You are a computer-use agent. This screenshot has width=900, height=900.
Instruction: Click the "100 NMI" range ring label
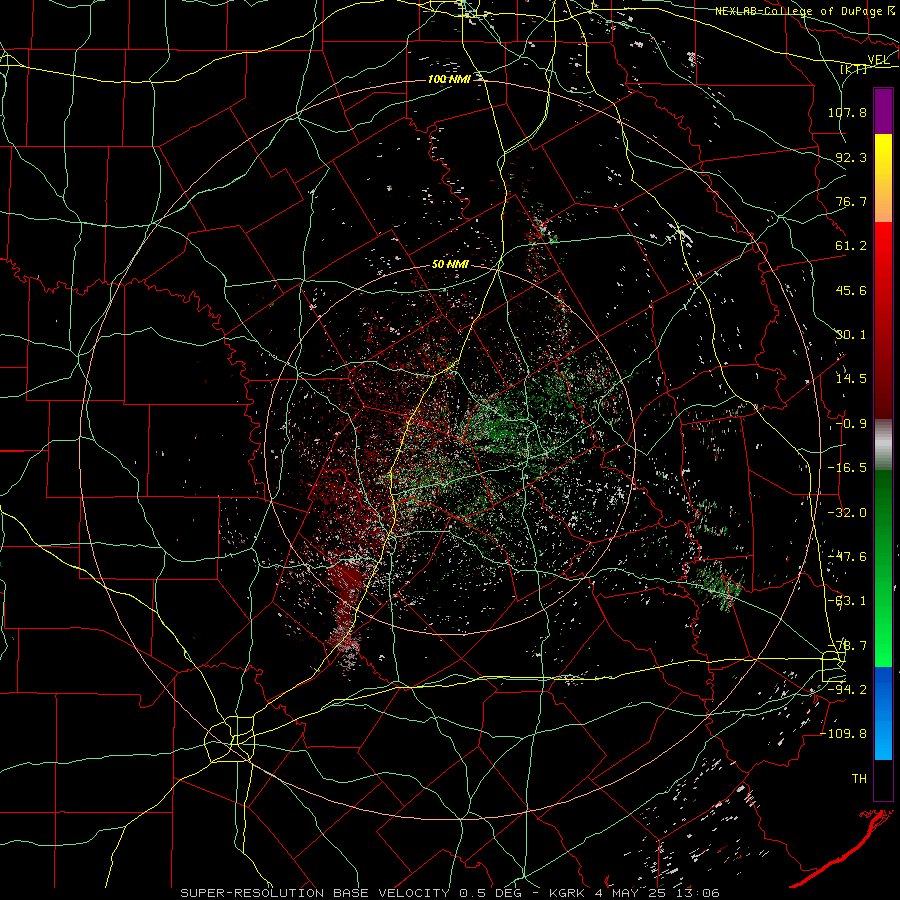[x=449, y=79]
